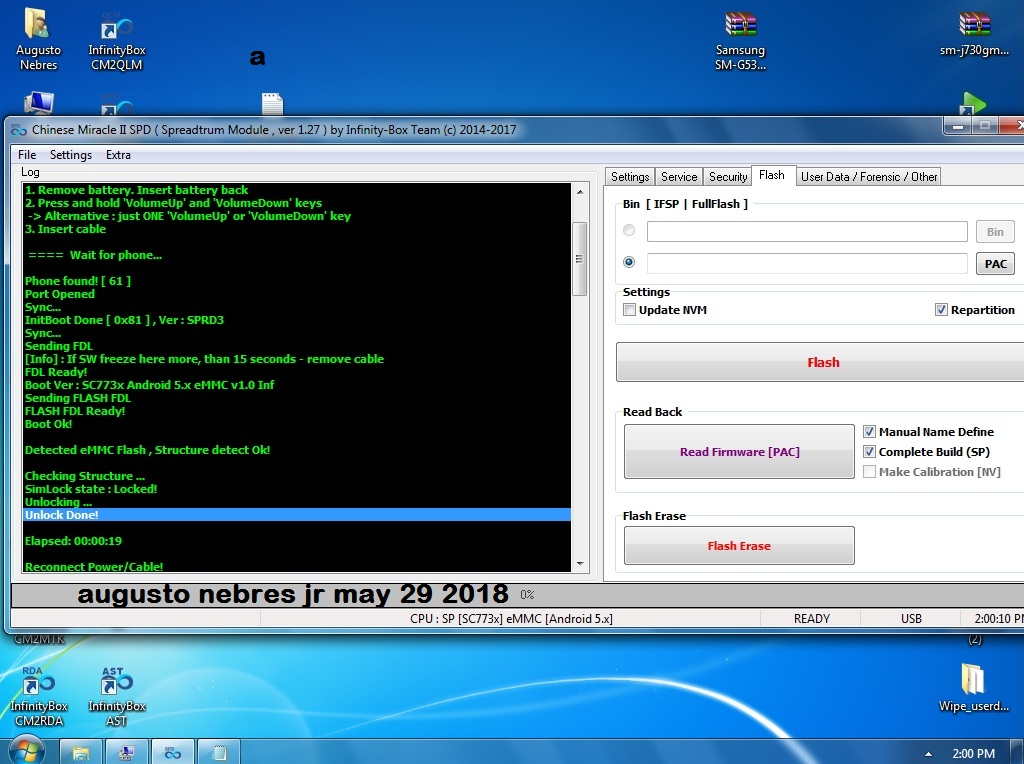Click the Bin file path field
The width and height of the screenshot is (1024, 764).
(807, 231)
